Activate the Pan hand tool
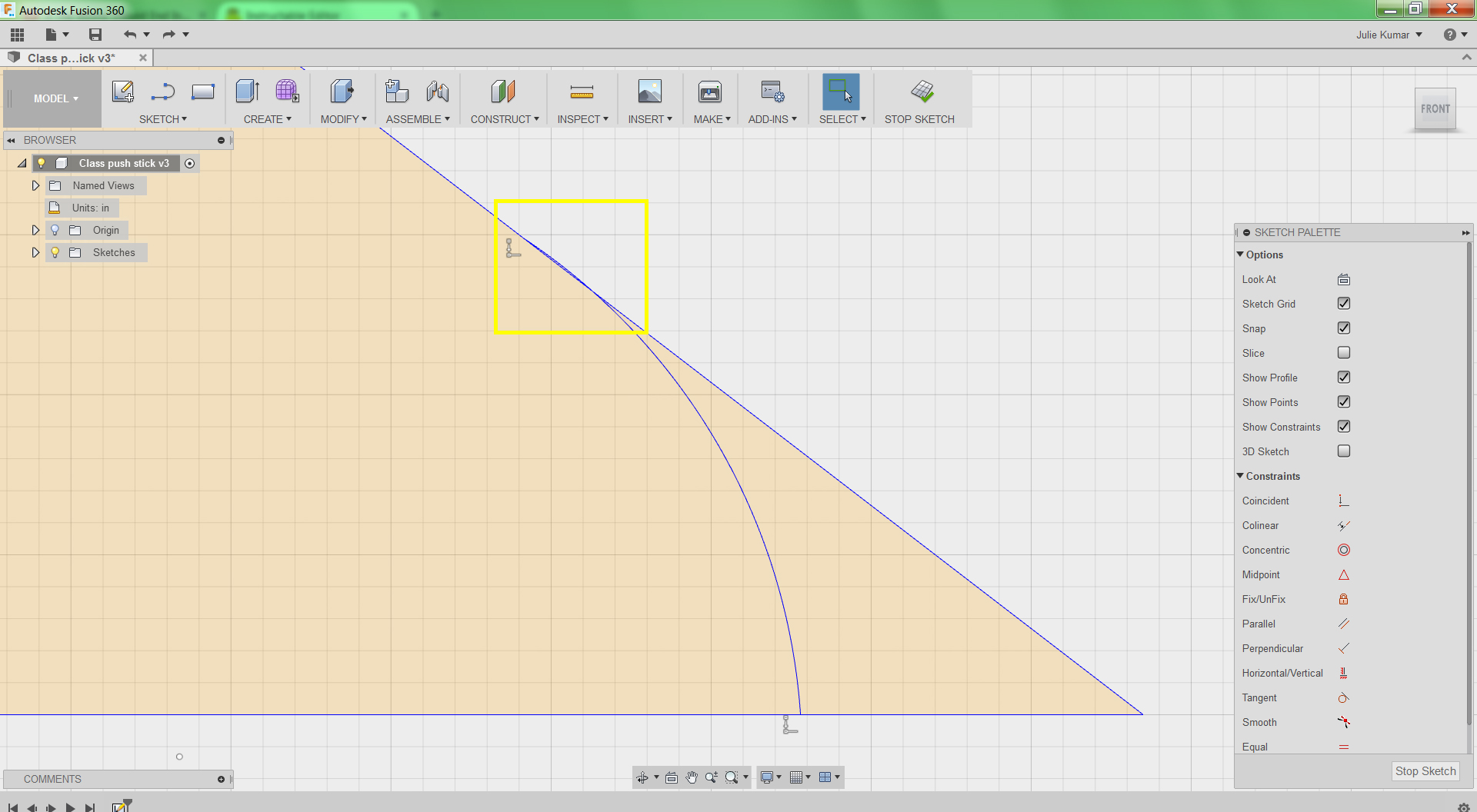 [x=692, y=777]
